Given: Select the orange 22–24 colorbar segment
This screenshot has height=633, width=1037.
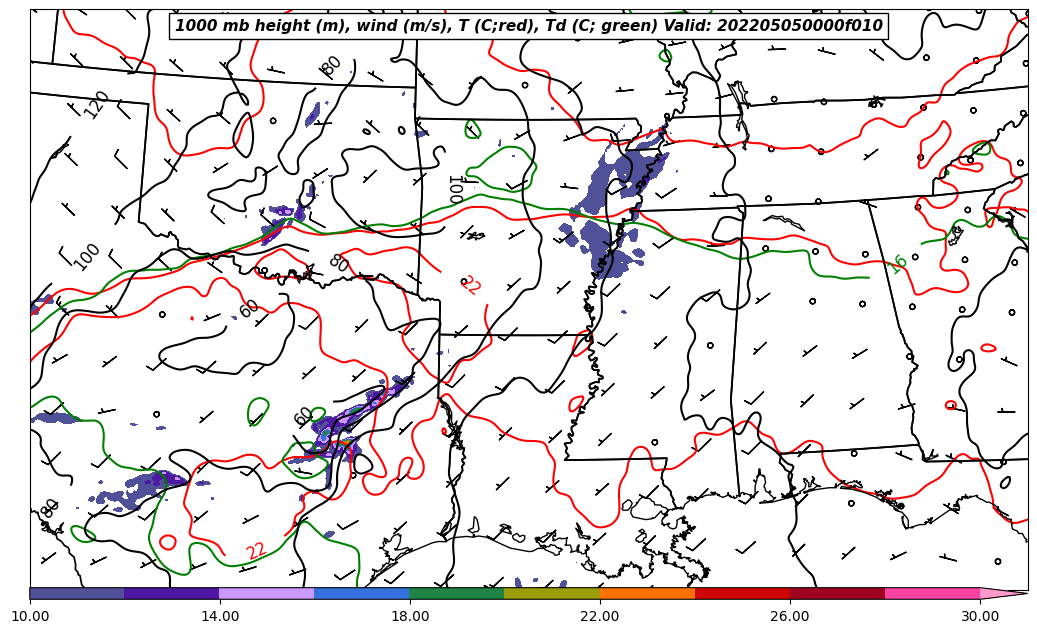Looking at the screenshot, I should coord(646,593).
